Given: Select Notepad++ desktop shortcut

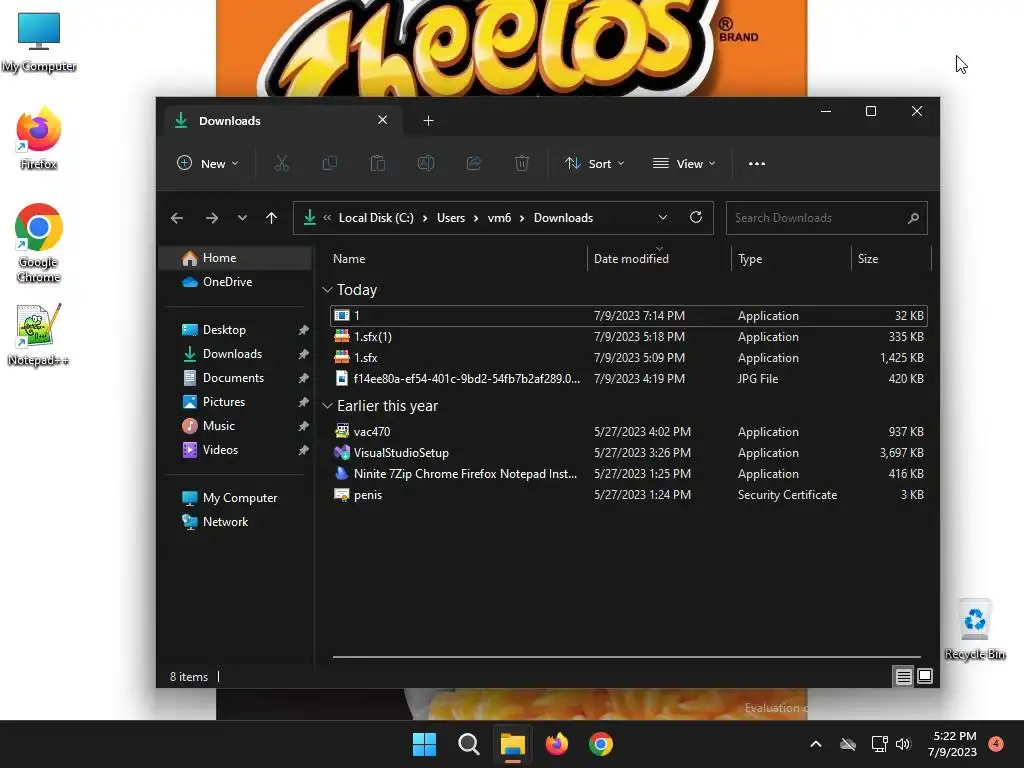Looking at the screenshot, I should pyautogui.click(x=39, y=334).
